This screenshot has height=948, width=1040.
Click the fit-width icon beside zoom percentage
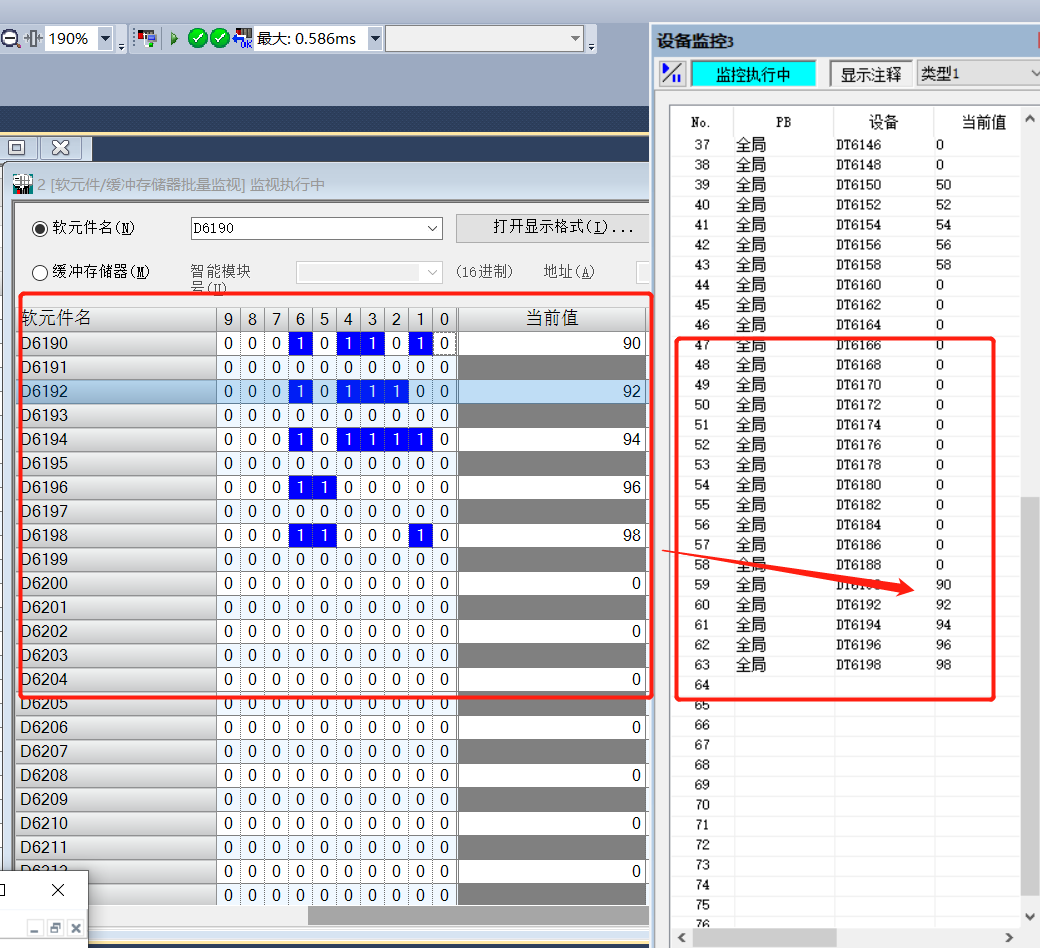click(x=34, y=39)
